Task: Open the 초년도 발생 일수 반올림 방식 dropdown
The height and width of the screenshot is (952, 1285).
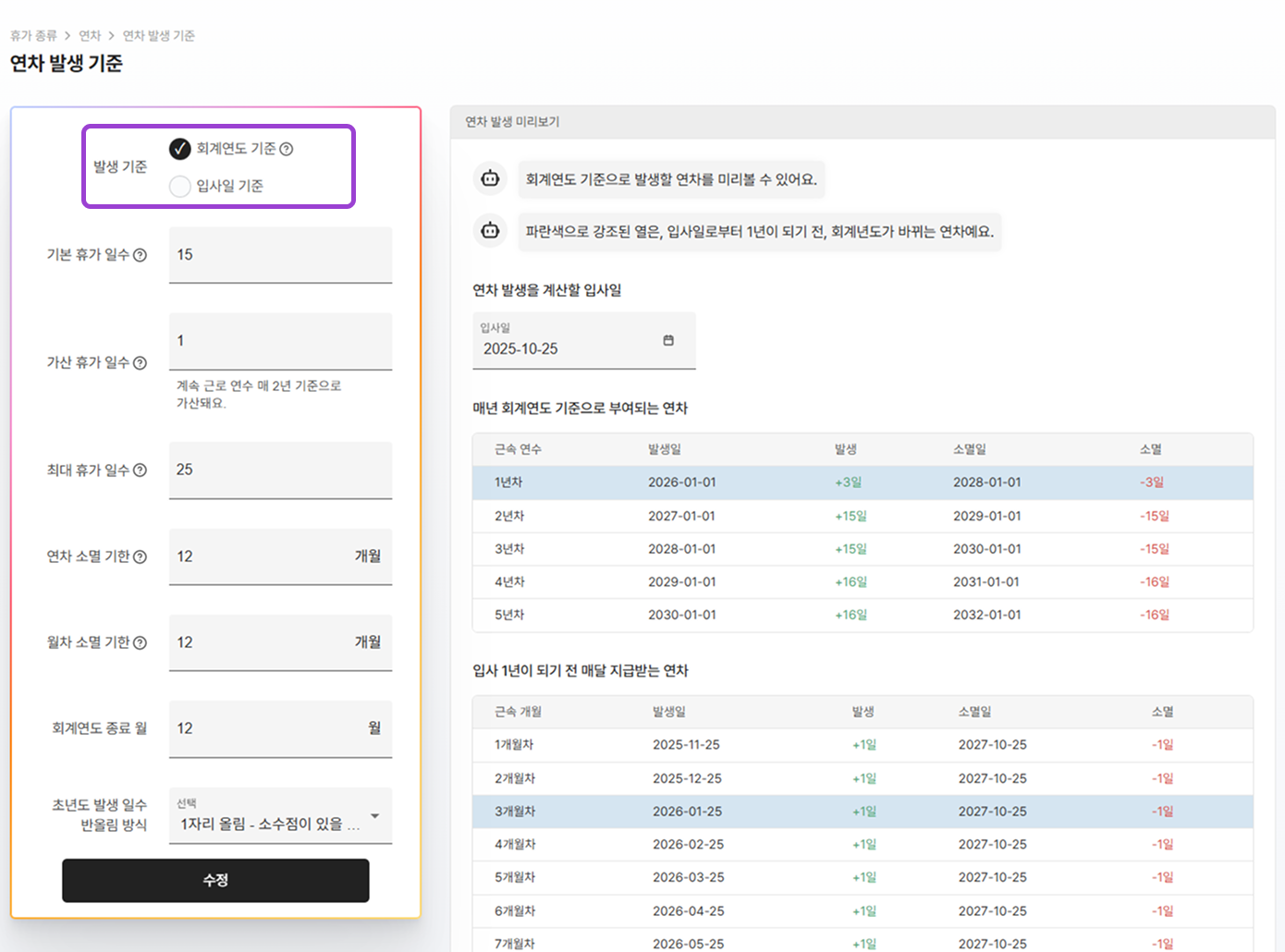Action: [280, 815]
